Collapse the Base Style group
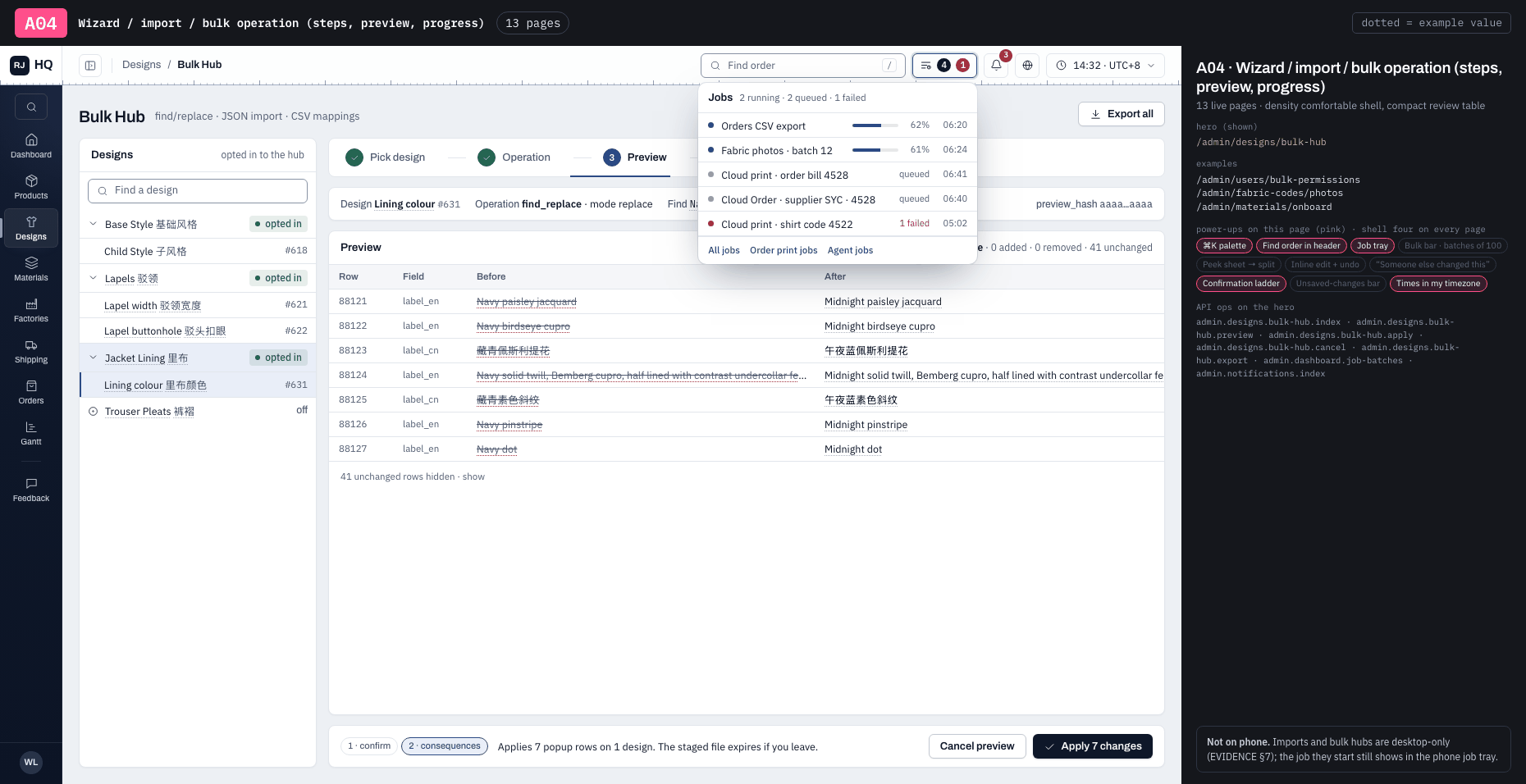Image resolution: width=1526 pixels, height=784 pixels. tap(94, 224)
